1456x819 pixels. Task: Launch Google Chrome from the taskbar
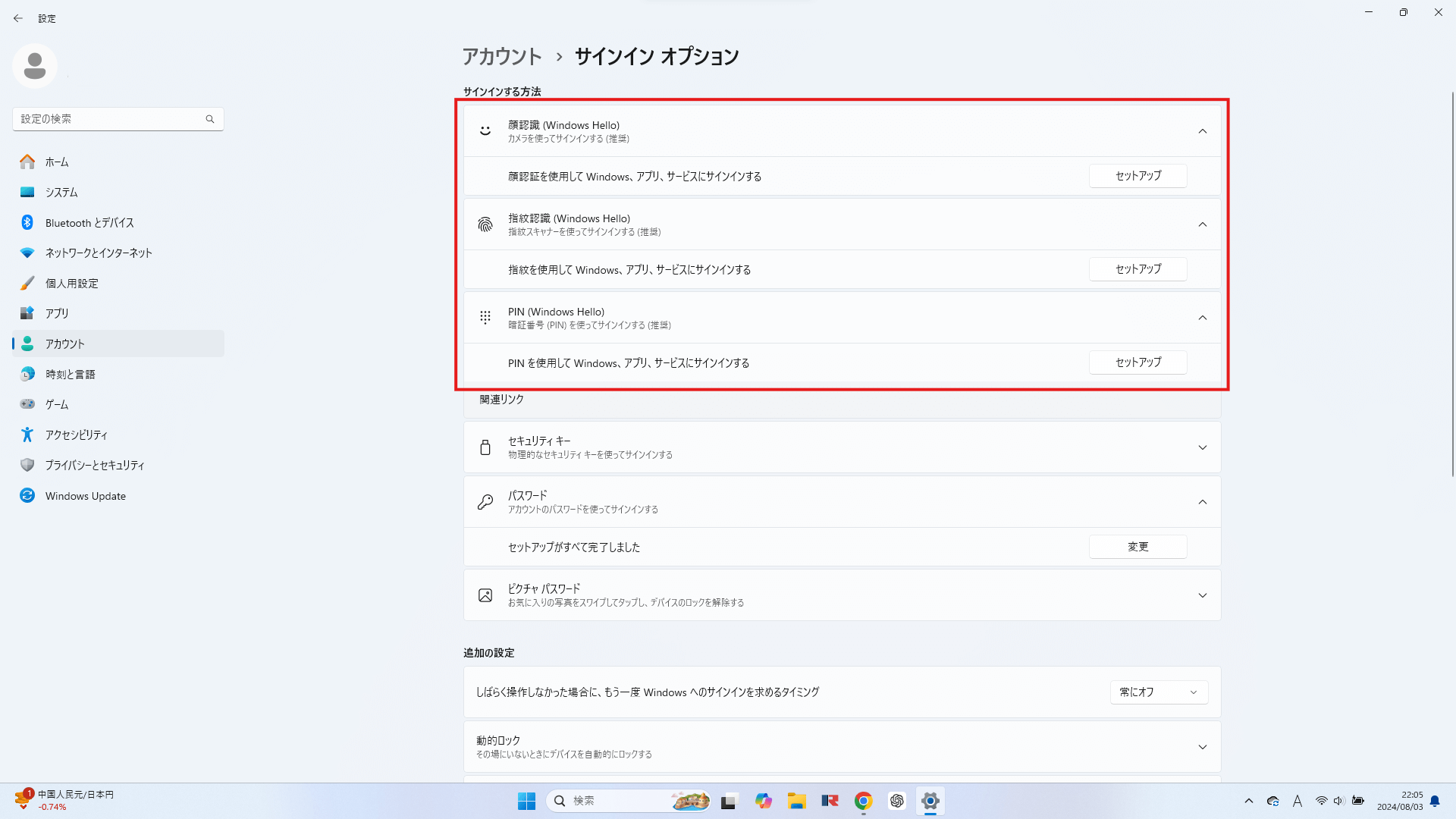(x=863, y=801)
